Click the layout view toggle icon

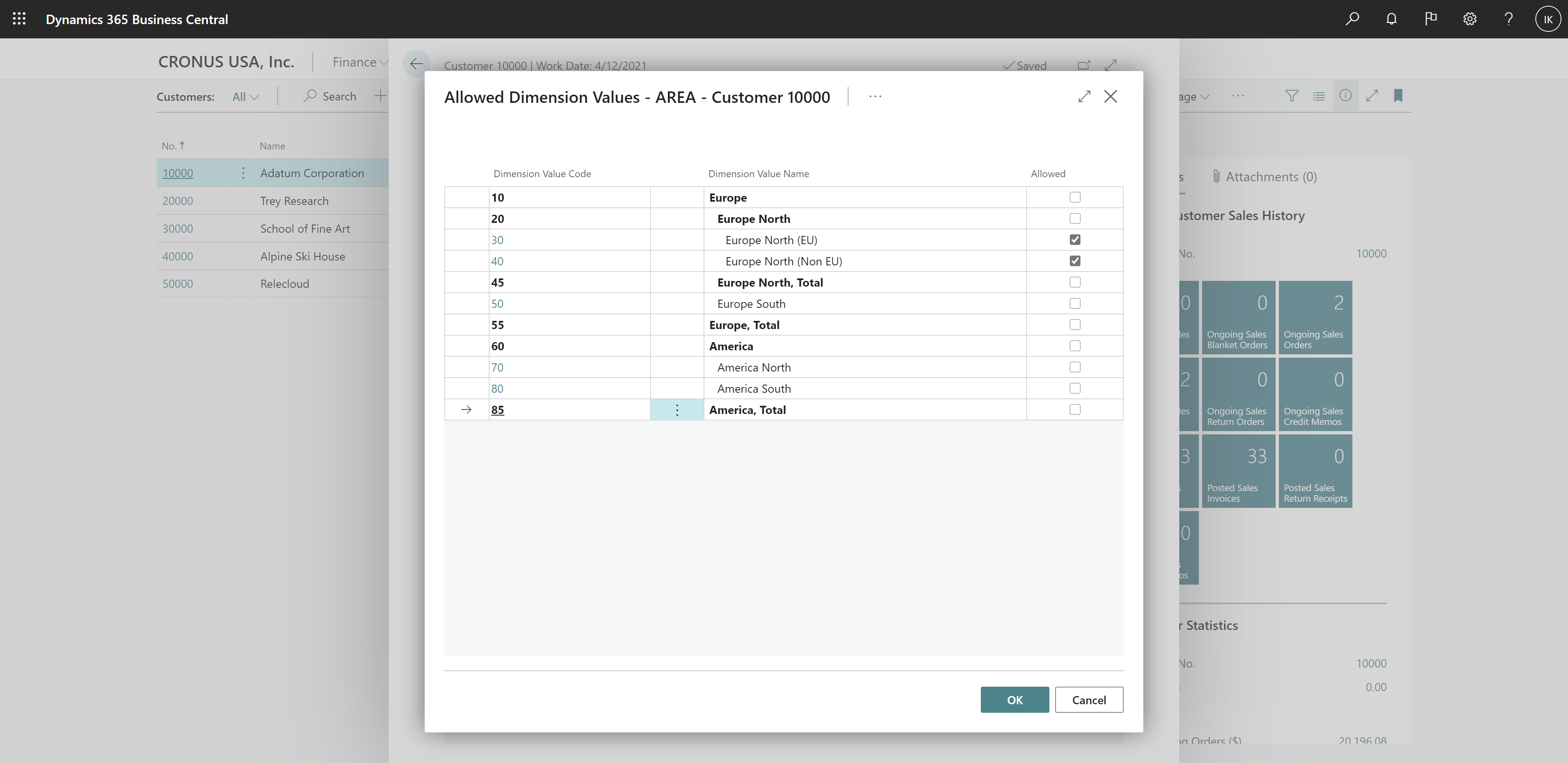coord(1319,95)
